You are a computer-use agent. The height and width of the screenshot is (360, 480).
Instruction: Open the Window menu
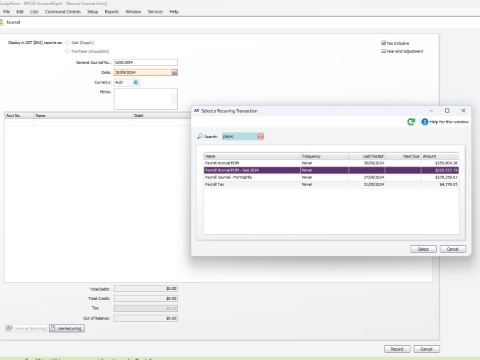click(133, 12)
